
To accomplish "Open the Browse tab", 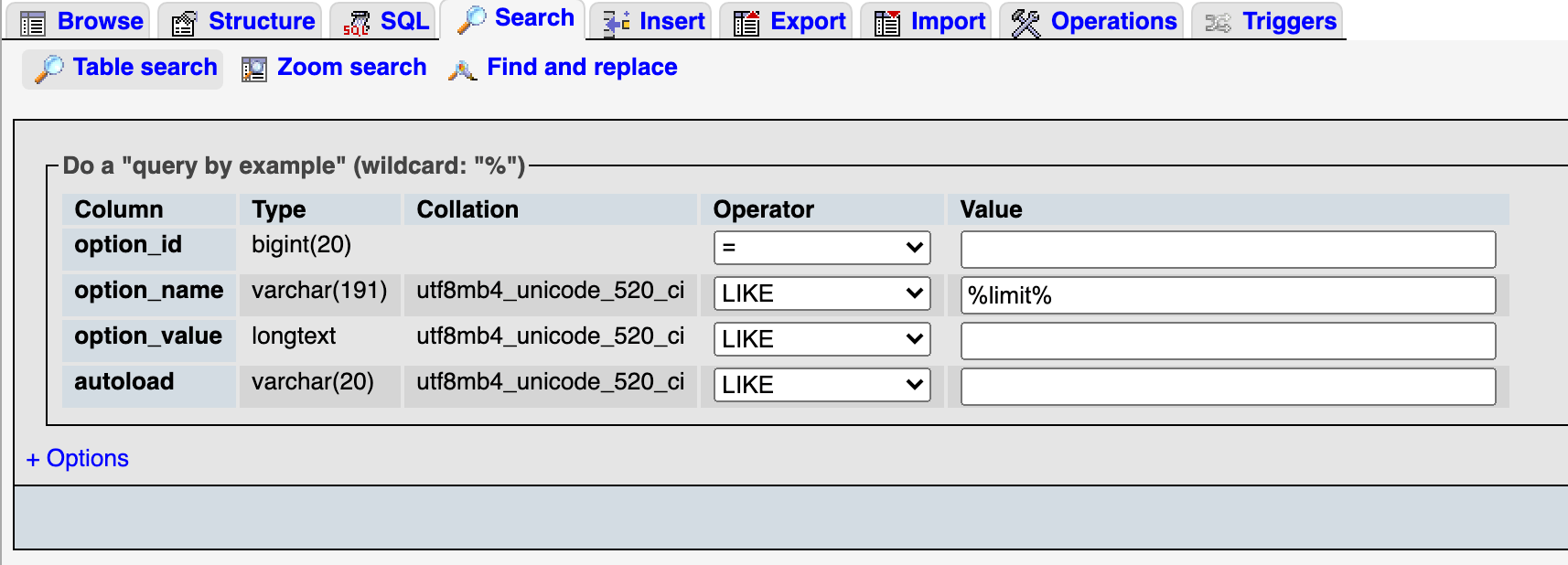I will 78,22.
